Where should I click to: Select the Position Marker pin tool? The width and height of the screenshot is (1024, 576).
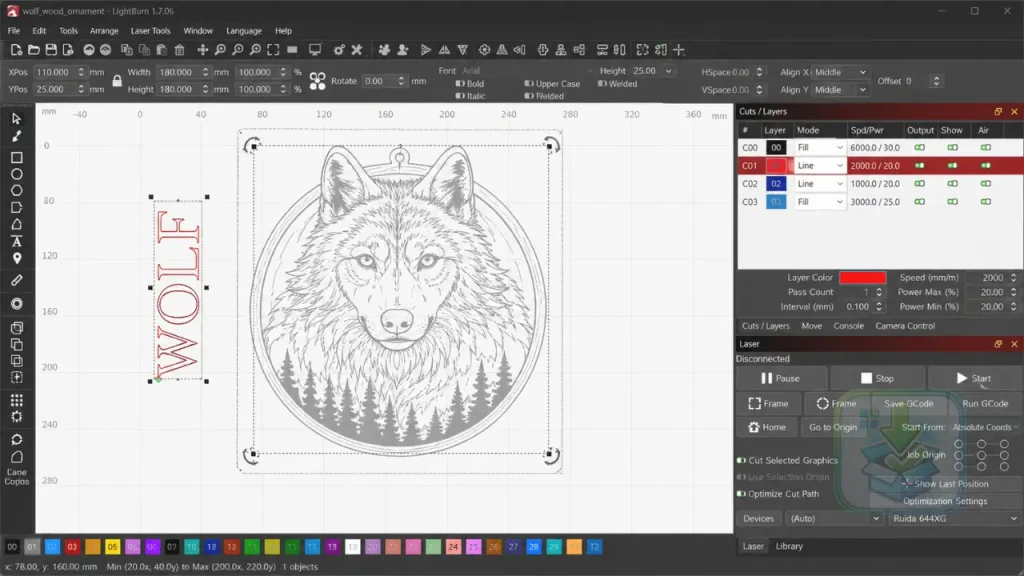point(16,259)
